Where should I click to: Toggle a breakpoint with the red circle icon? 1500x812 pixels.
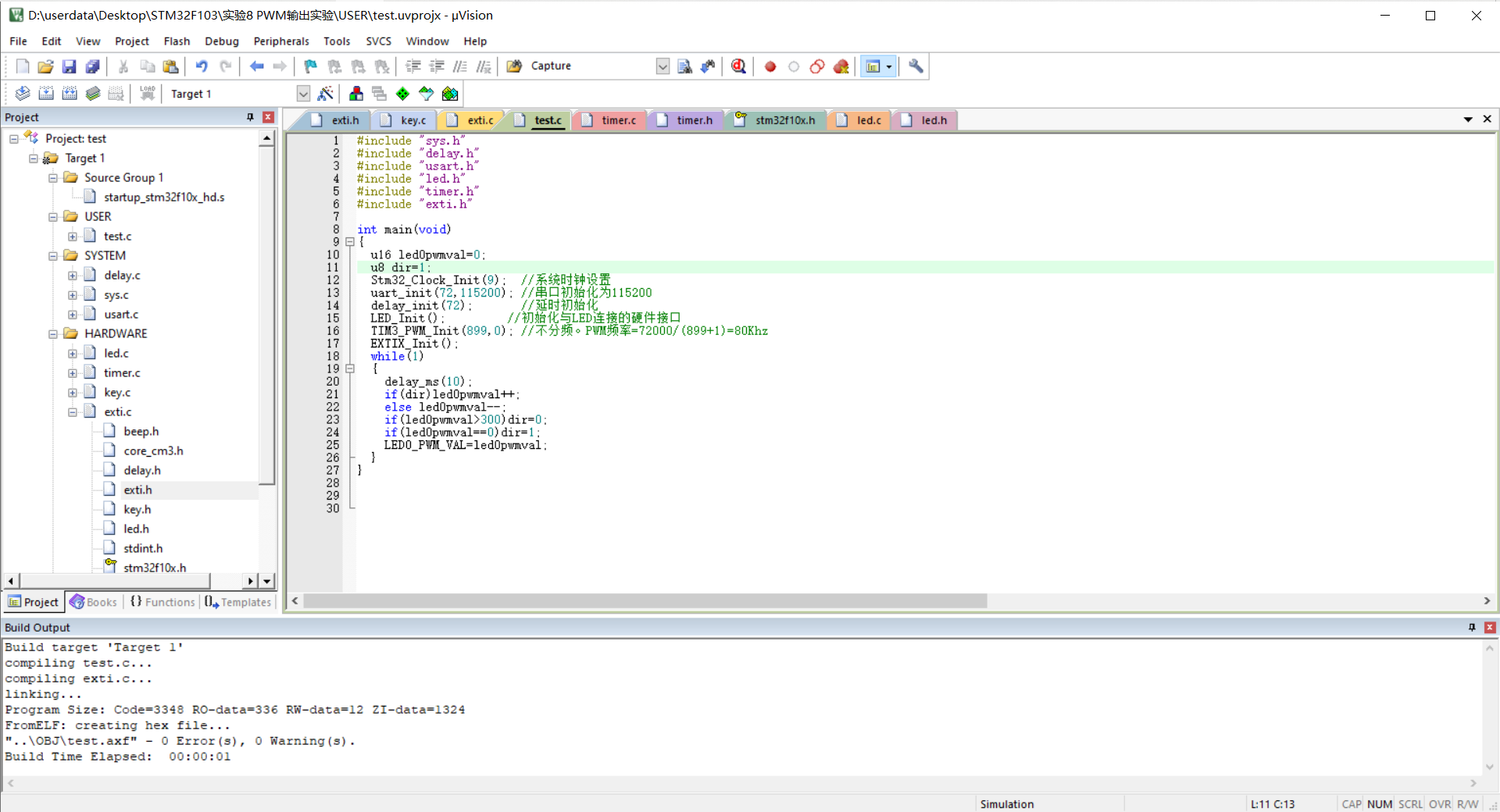point(770,66)
